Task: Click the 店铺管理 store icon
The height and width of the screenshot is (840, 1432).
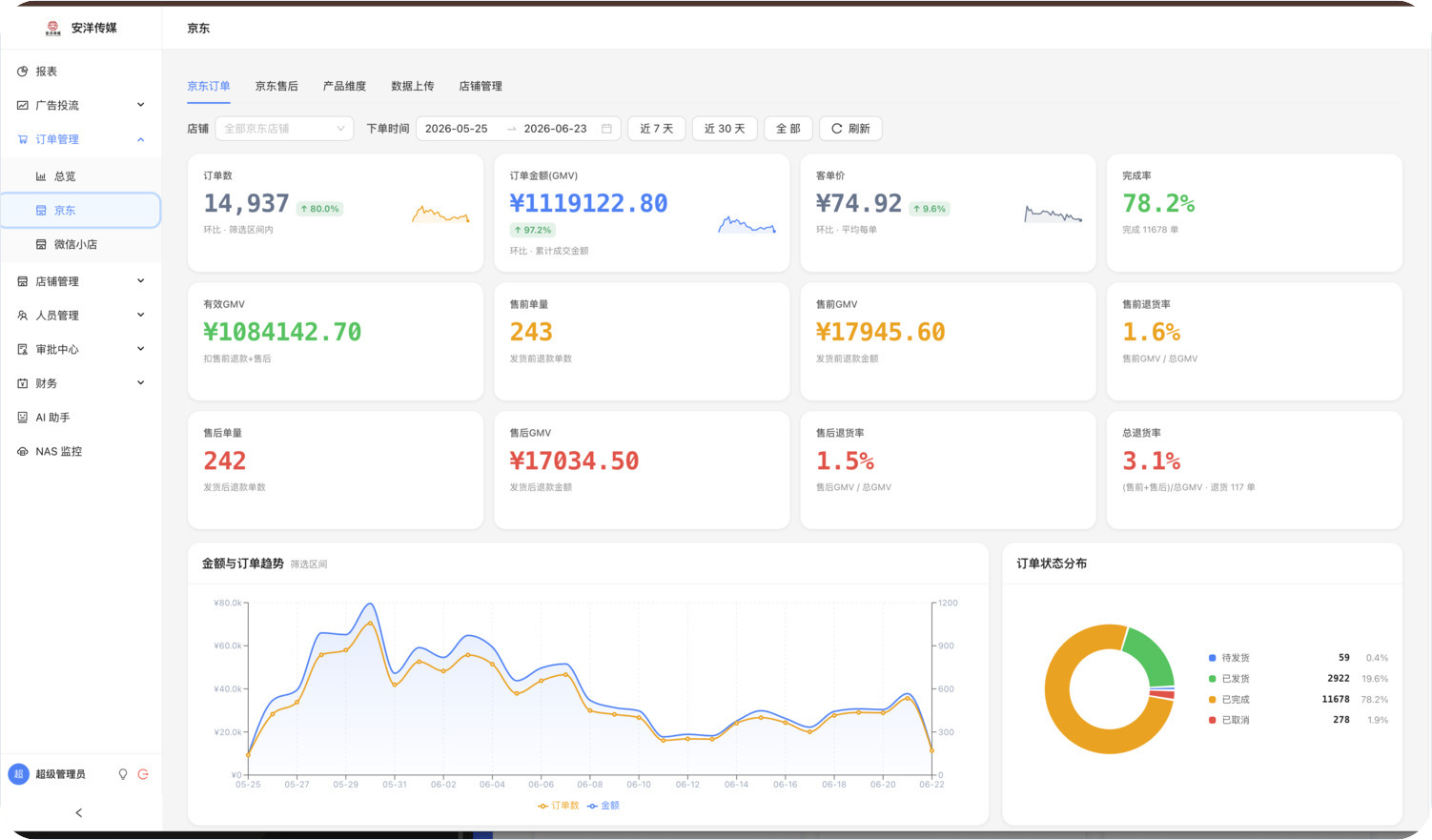Action: (x=23, y=281)
